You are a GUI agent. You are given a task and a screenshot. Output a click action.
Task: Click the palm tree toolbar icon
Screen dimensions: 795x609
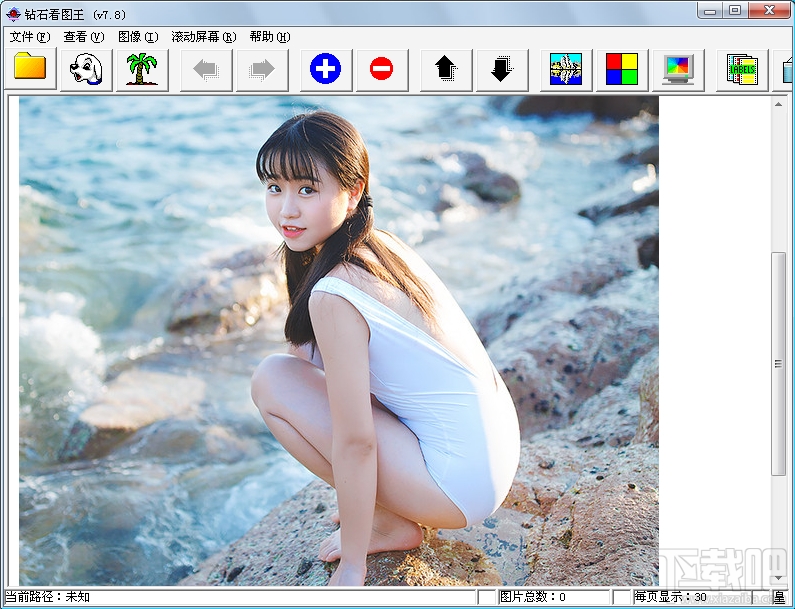(142, 69)
